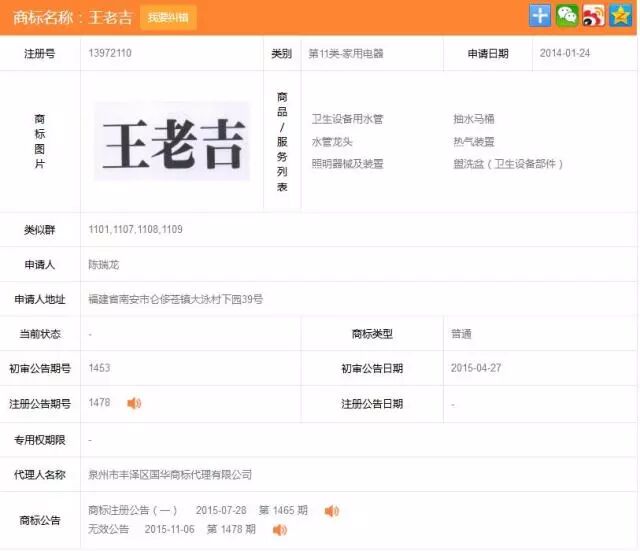Click the 王老吉 trademark image

click(x=172, y=142)
